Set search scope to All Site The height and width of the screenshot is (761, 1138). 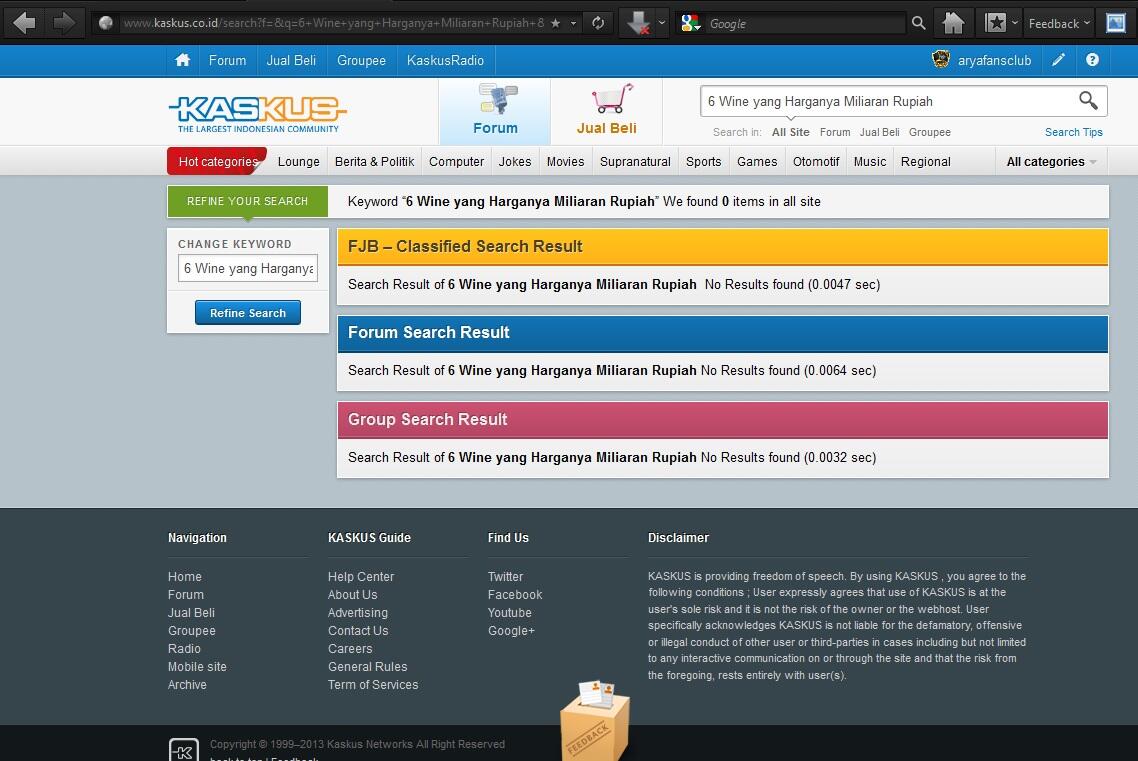click(x=790, y=132)
